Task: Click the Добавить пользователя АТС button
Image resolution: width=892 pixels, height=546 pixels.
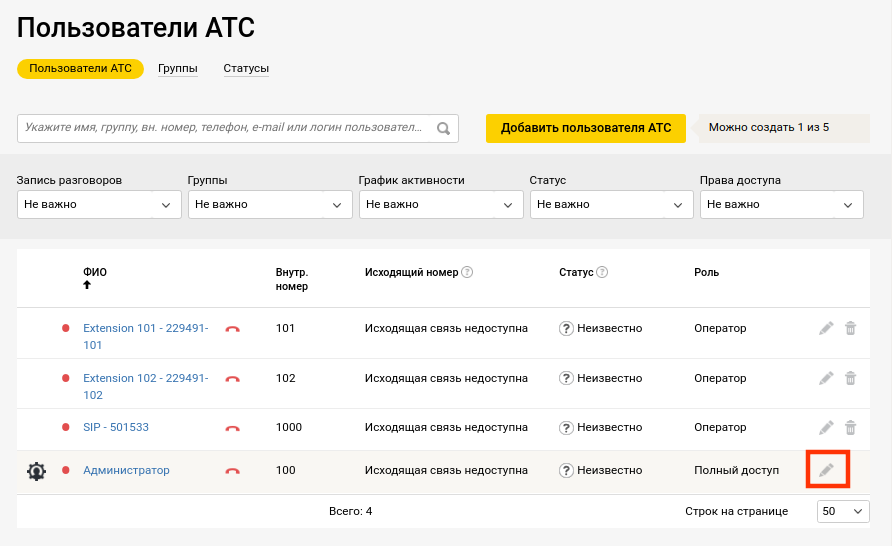Action: point(585,128)
